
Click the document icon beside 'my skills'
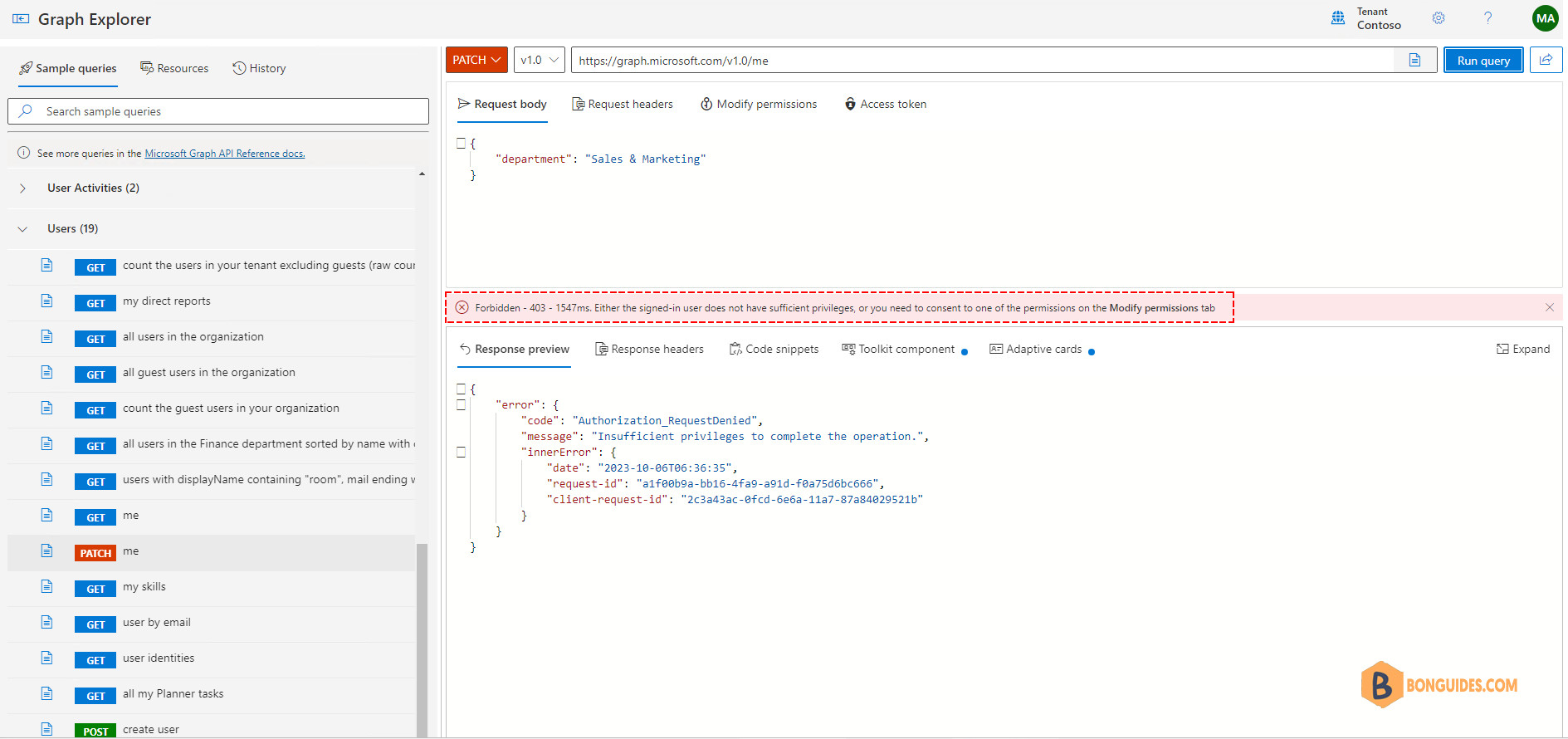[46, 586]
